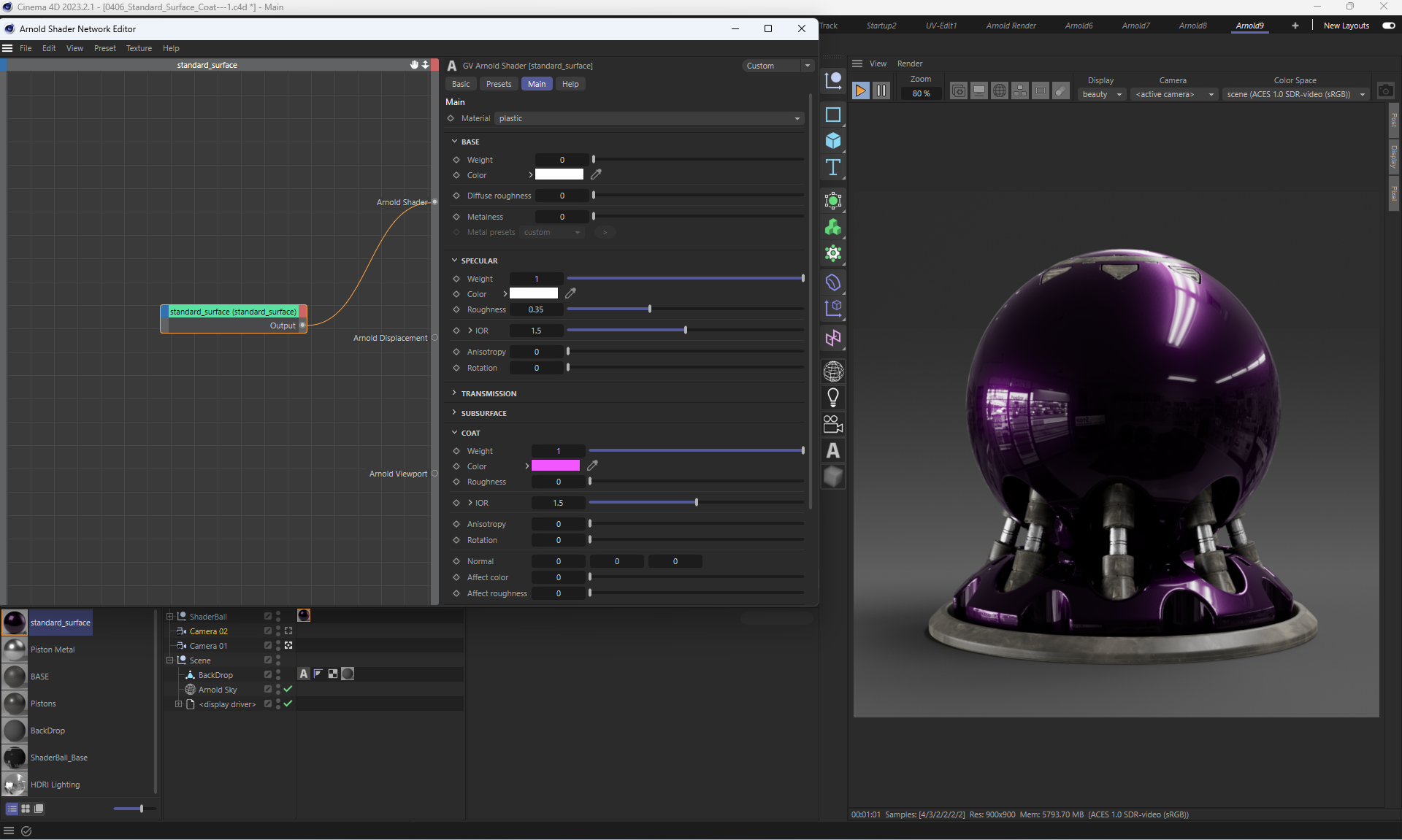
Task: Click the Render menu in render view
Action: click(910, 63)
